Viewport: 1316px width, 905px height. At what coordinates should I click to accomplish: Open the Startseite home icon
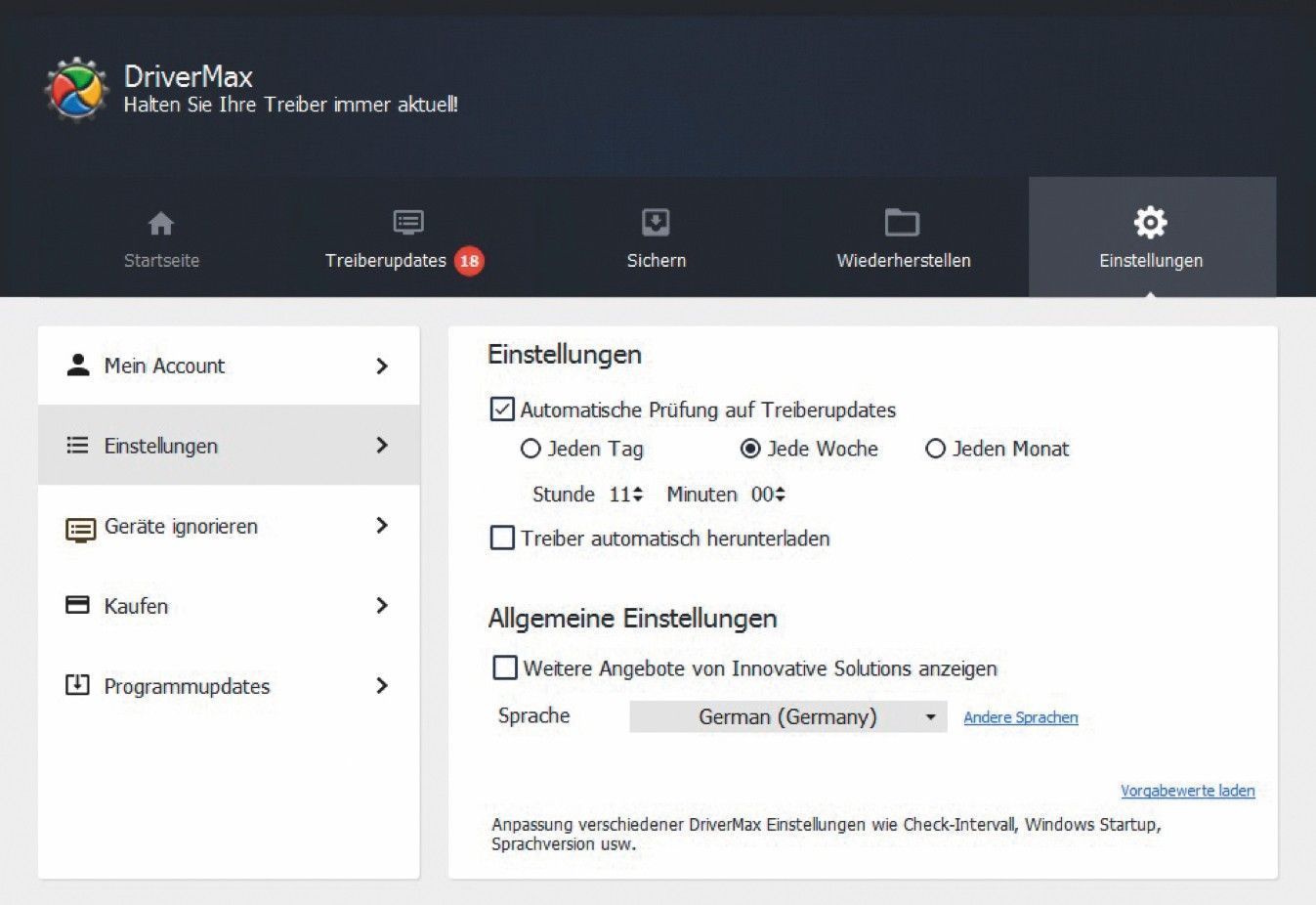(161, 224)
